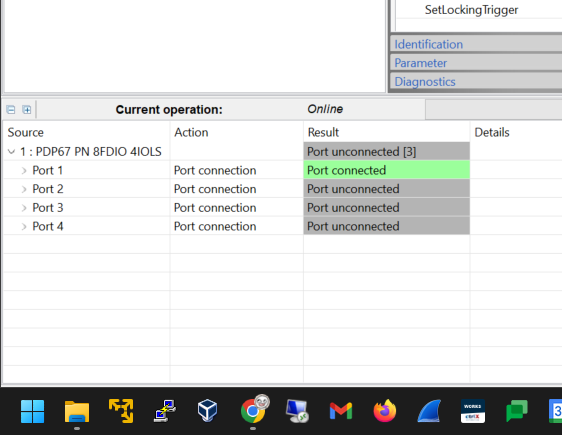Click the expand all icon in log toolbar
Screen dimensions: 562x435
27,110
